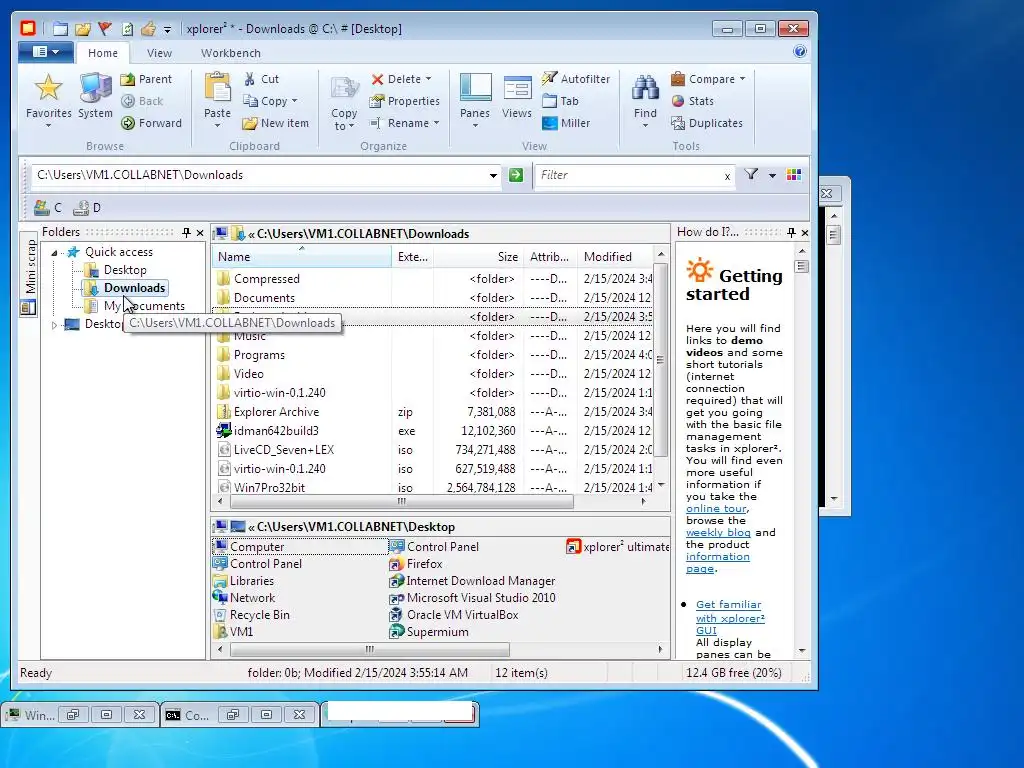Image resolution: width=1024 pixels, height=768 pixels.
Task: Open the Copy dropdown
Action: (295, 101)
